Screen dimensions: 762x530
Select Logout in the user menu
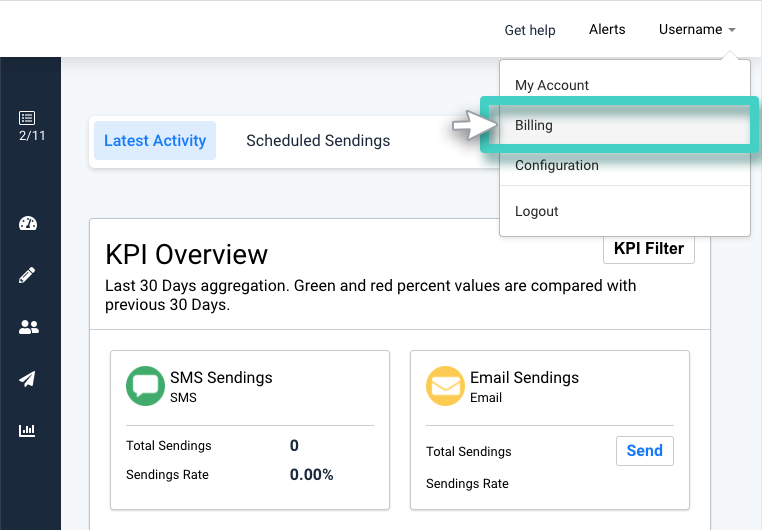(624, 211)
